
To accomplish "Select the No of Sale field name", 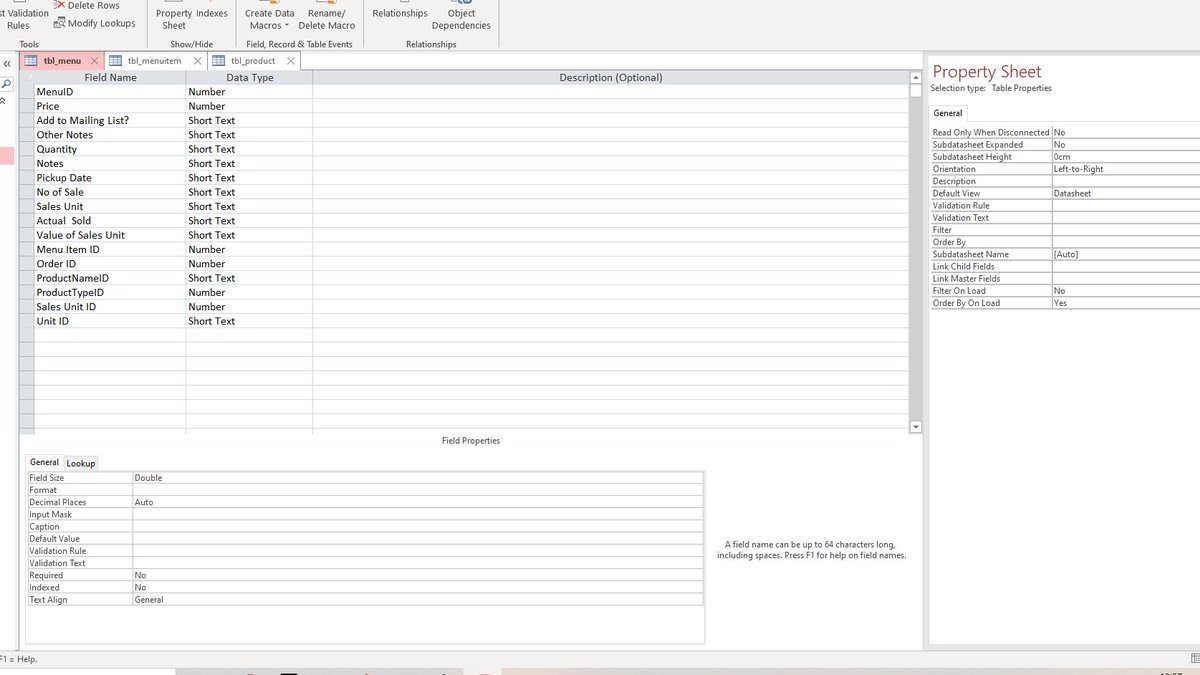I will [110, 192].
